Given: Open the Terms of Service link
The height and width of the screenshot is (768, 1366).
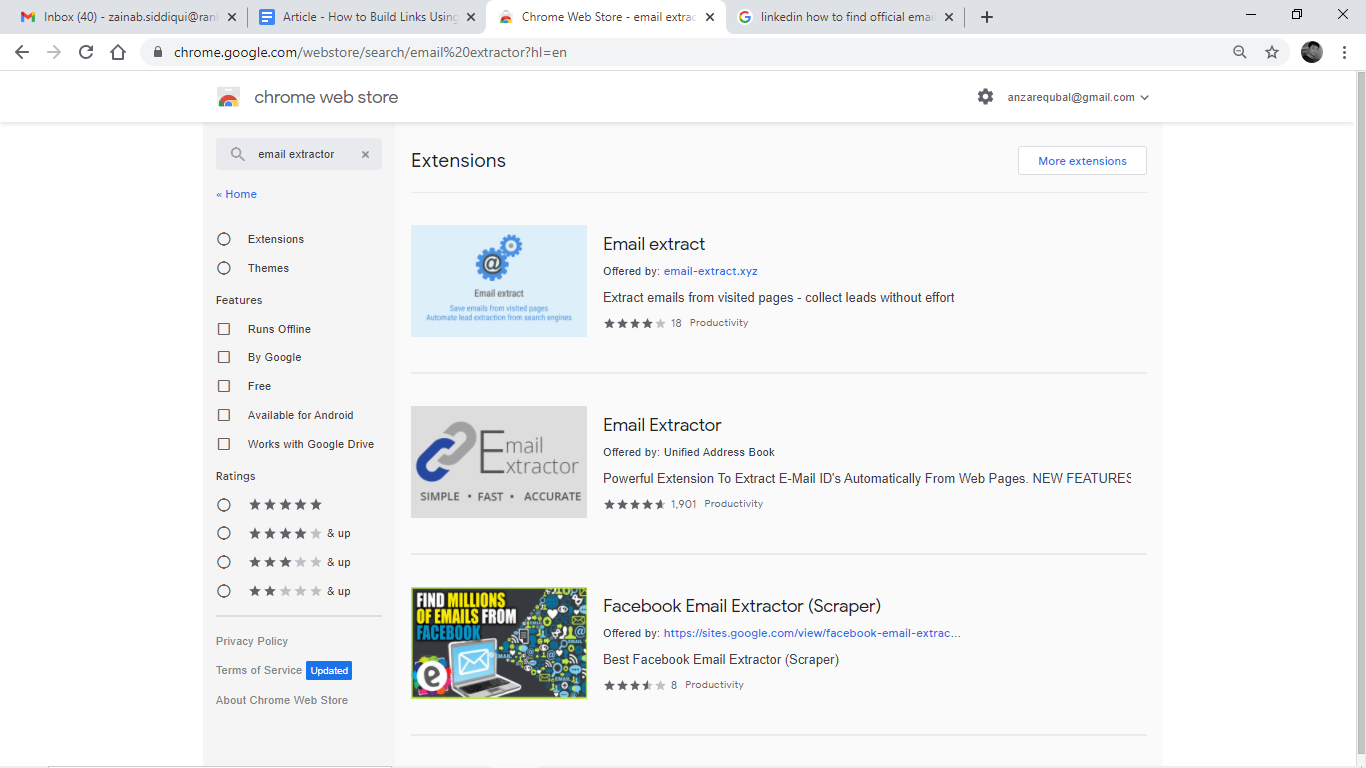Looking at the screenshot, I should click(259, 670).
